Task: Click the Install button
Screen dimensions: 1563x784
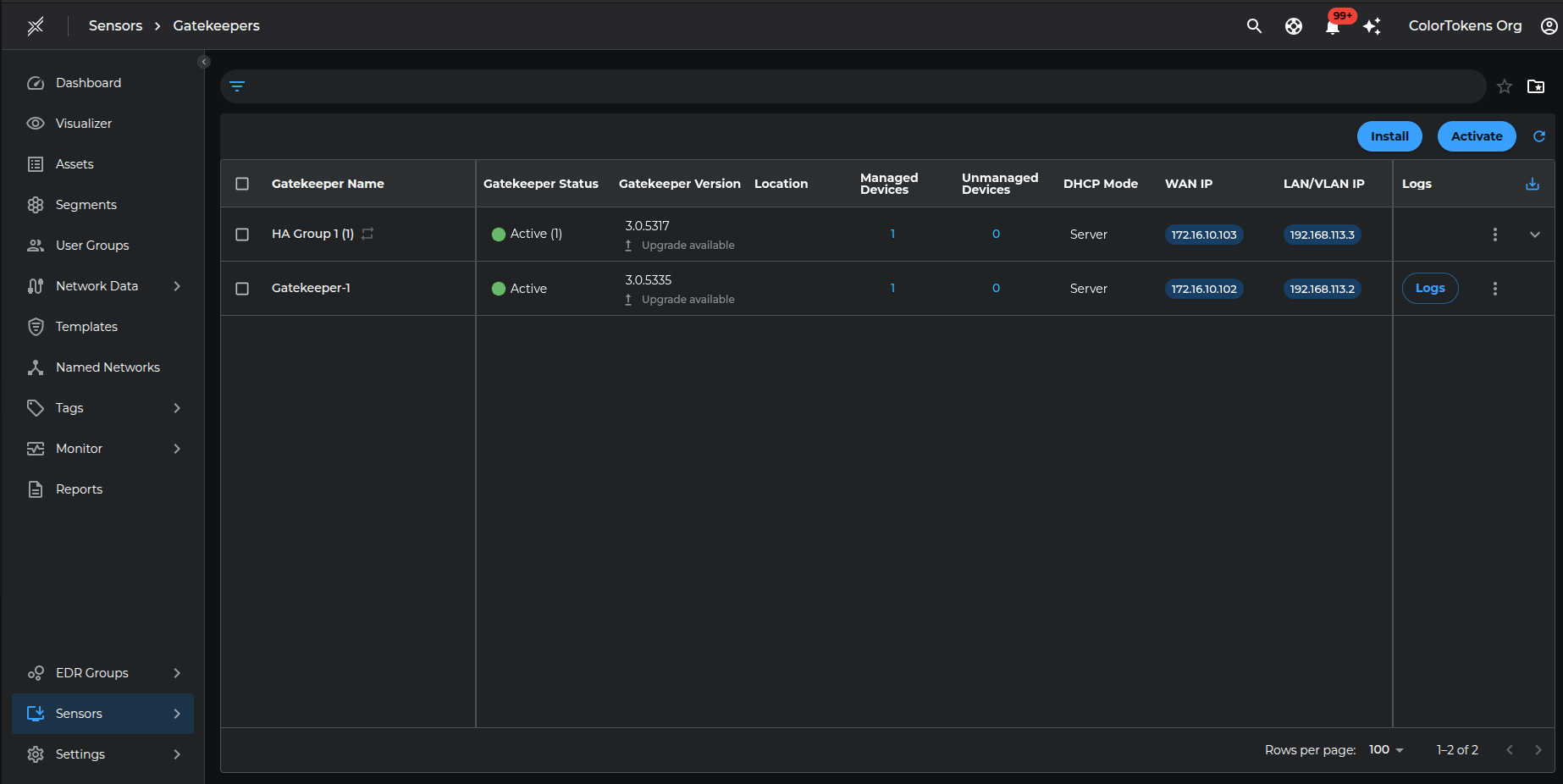Action: point(1389,136)
